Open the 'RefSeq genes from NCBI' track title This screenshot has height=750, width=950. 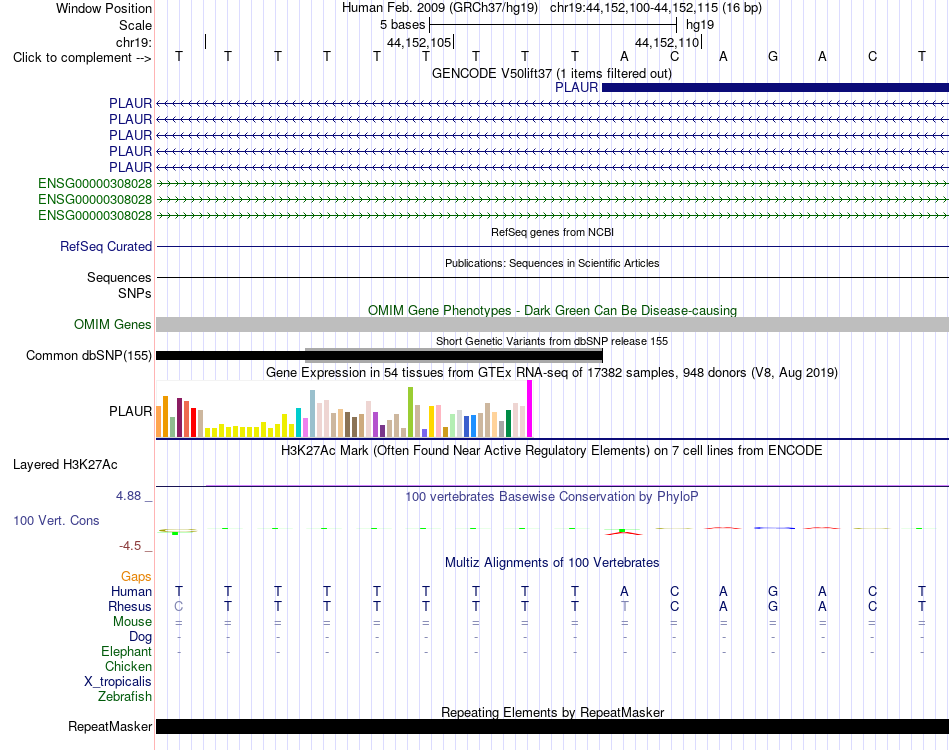point(552,232)
